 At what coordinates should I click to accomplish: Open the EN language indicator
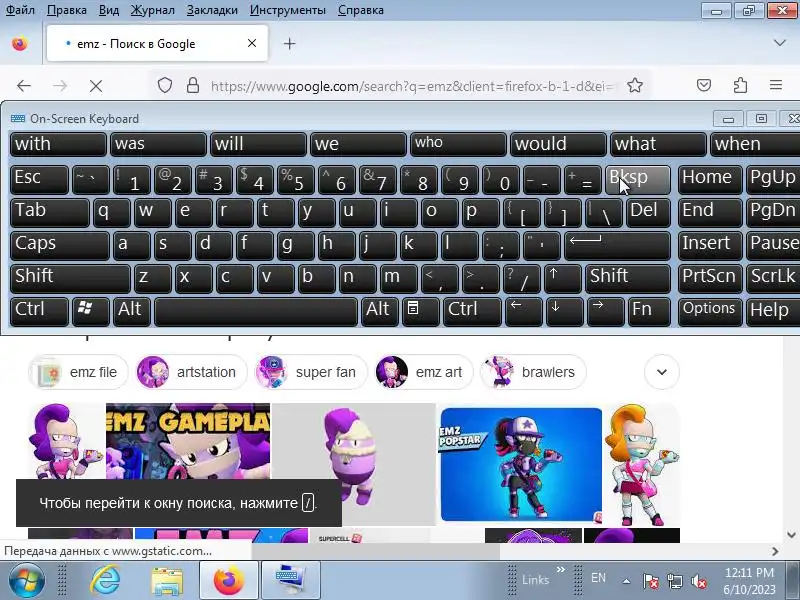click(598, 578)
